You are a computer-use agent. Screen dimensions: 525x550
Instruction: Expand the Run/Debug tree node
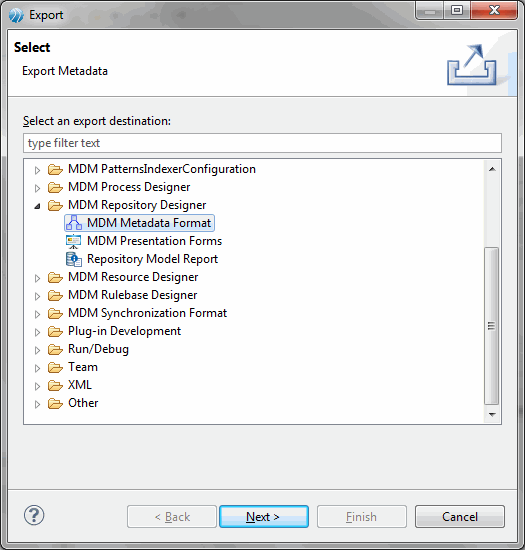(37, 350)
